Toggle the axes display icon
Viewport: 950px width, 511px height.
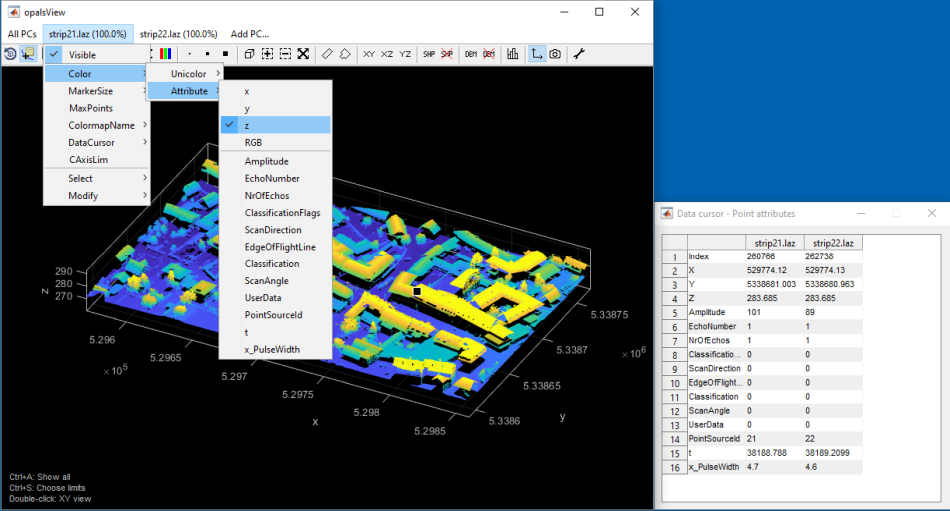pos(537,54)
